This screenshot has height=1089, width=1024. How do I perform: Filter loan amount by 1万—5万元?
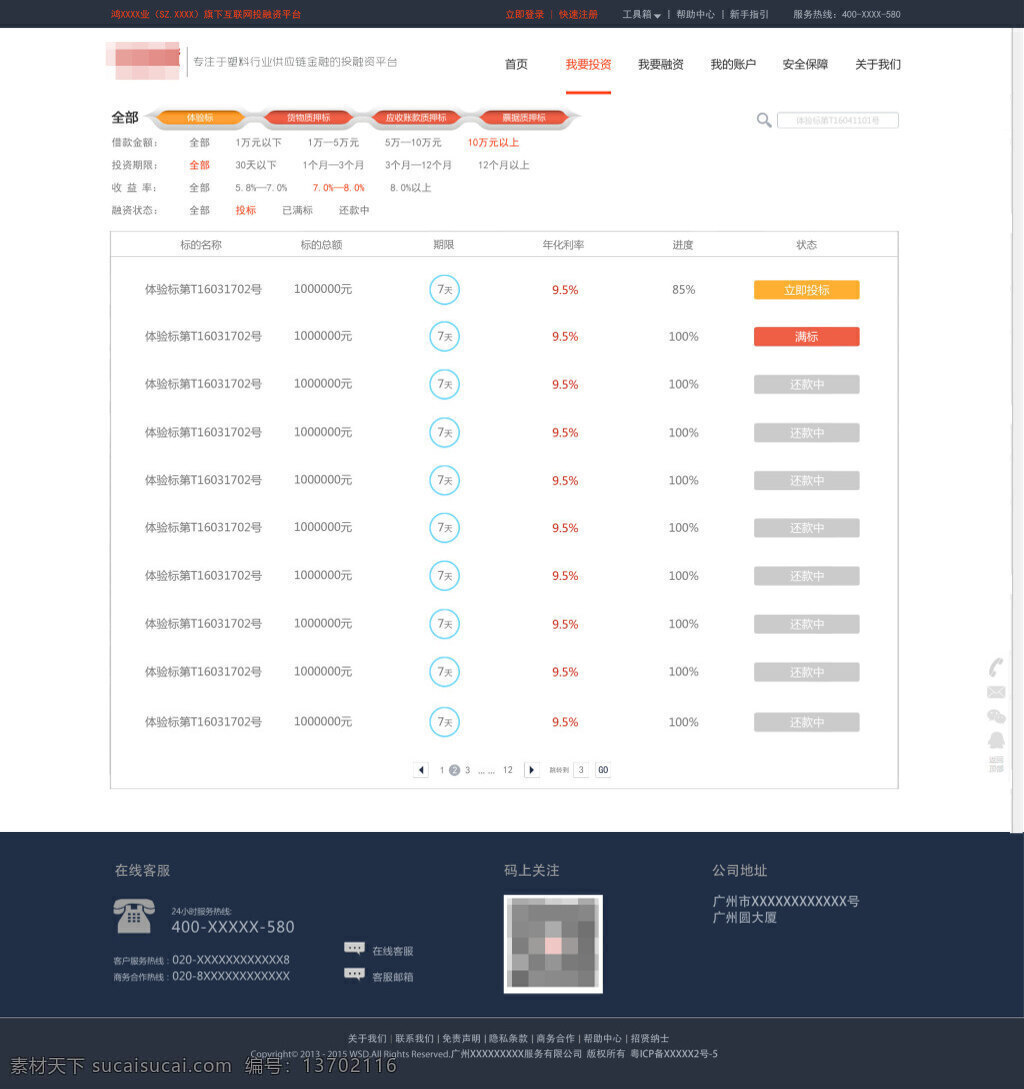point(333,142)
